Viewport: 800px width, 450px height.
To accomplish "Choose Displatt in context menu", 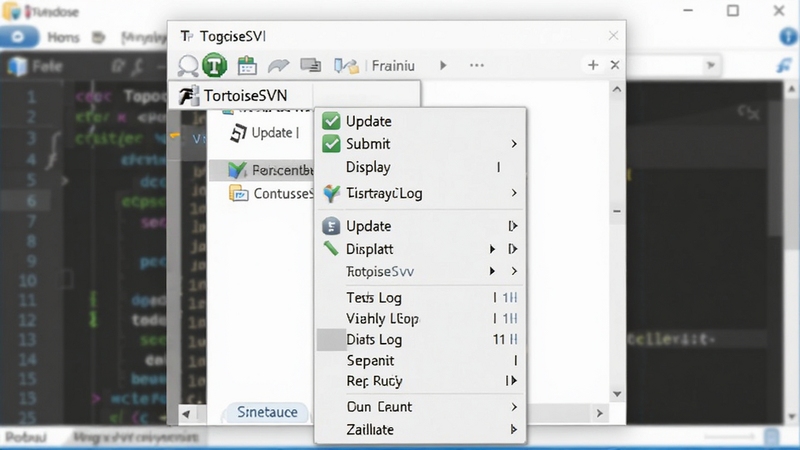I will [x=420, y=249].
